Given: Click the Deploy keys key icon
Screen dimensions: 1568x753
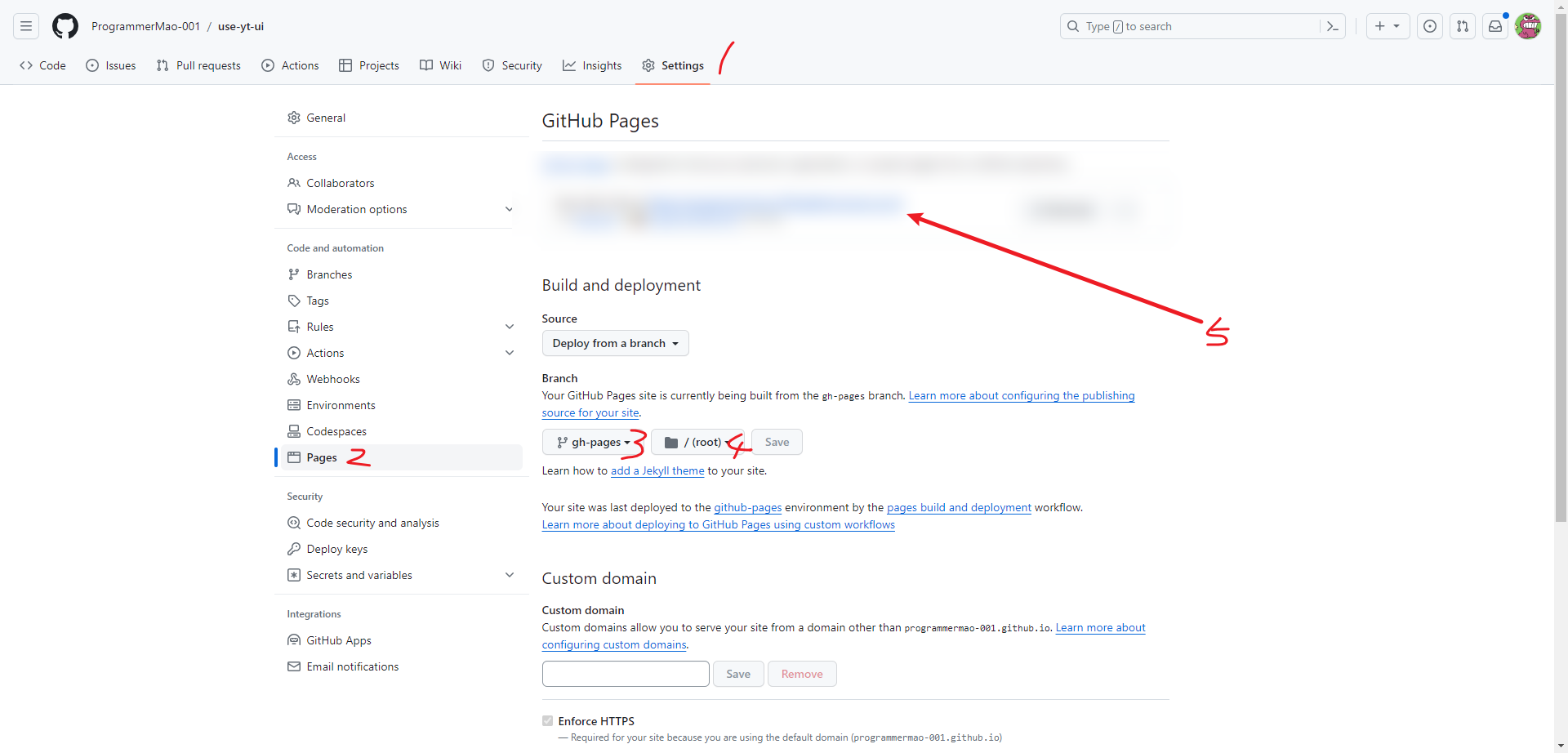Looking at the screenshot, I should pos(294,549).
